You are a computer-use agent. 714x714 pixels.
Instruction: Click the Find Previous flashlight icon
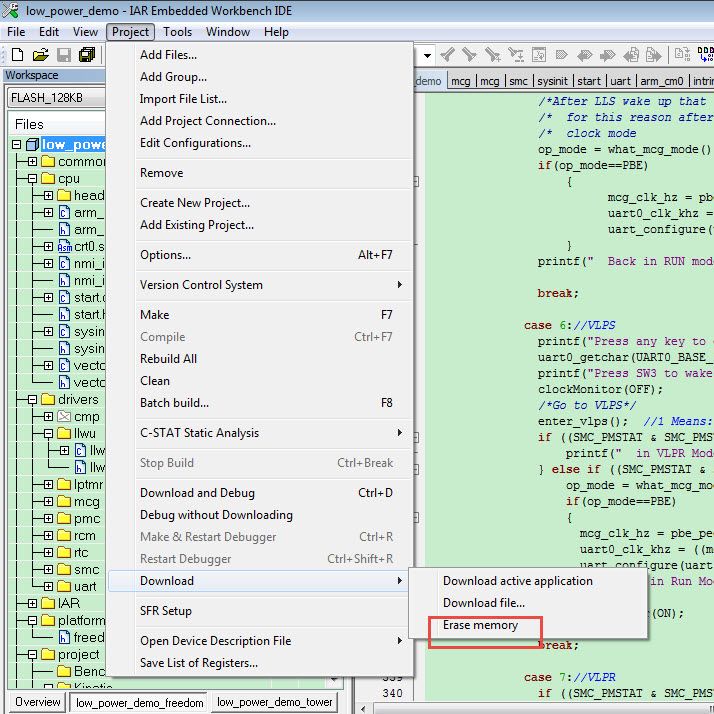coord(448,55)
